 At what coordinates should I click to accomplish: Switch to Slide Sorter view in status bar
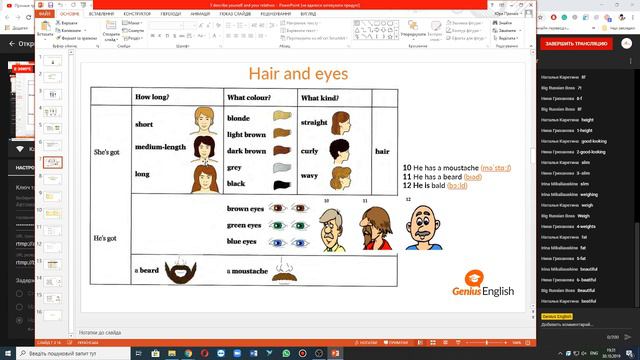[x=433, y=343]
